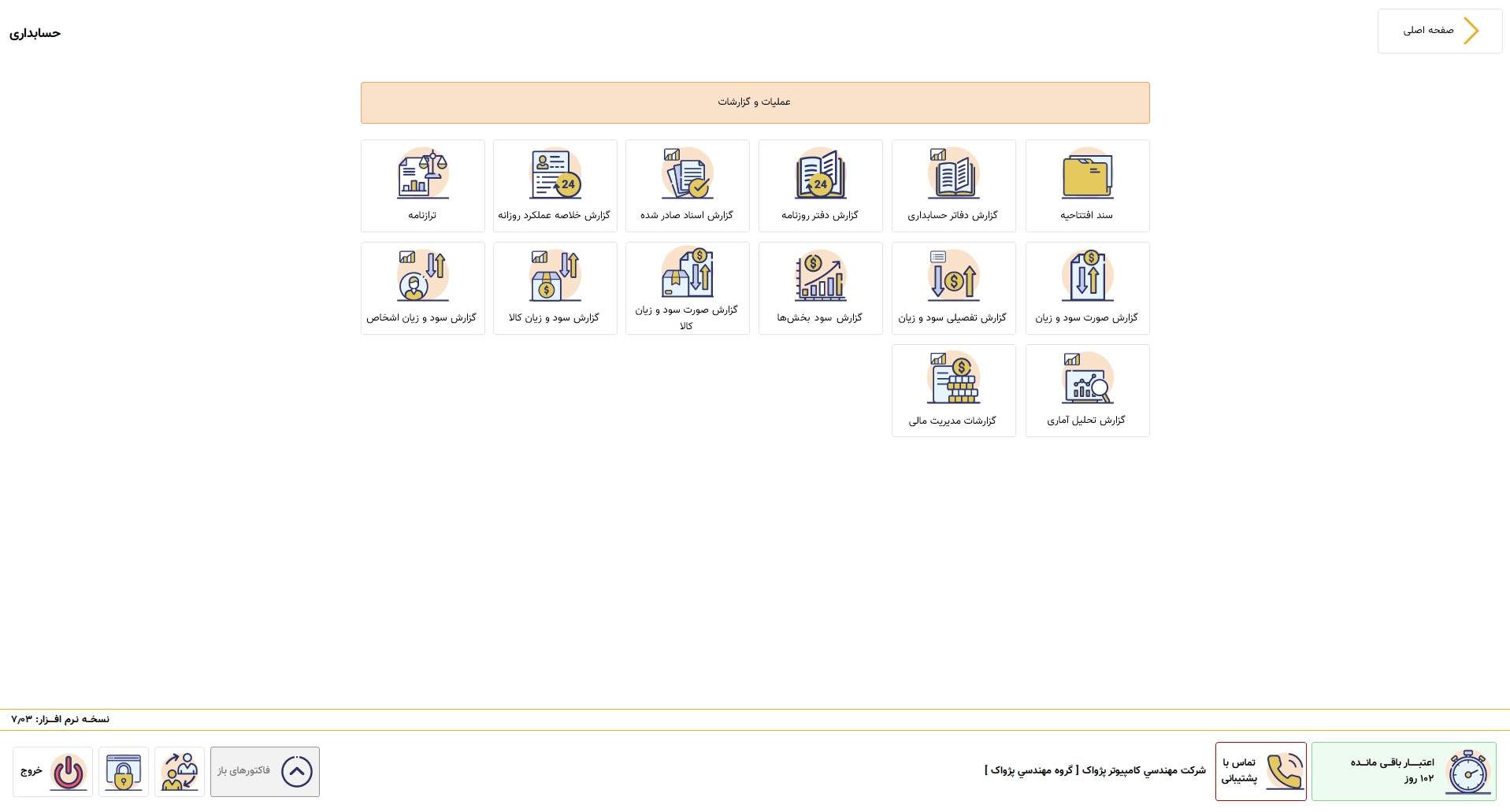
Task: Open گزارش سود و زیان کالا
Action: pyautogui.click(x=555, y=288)
